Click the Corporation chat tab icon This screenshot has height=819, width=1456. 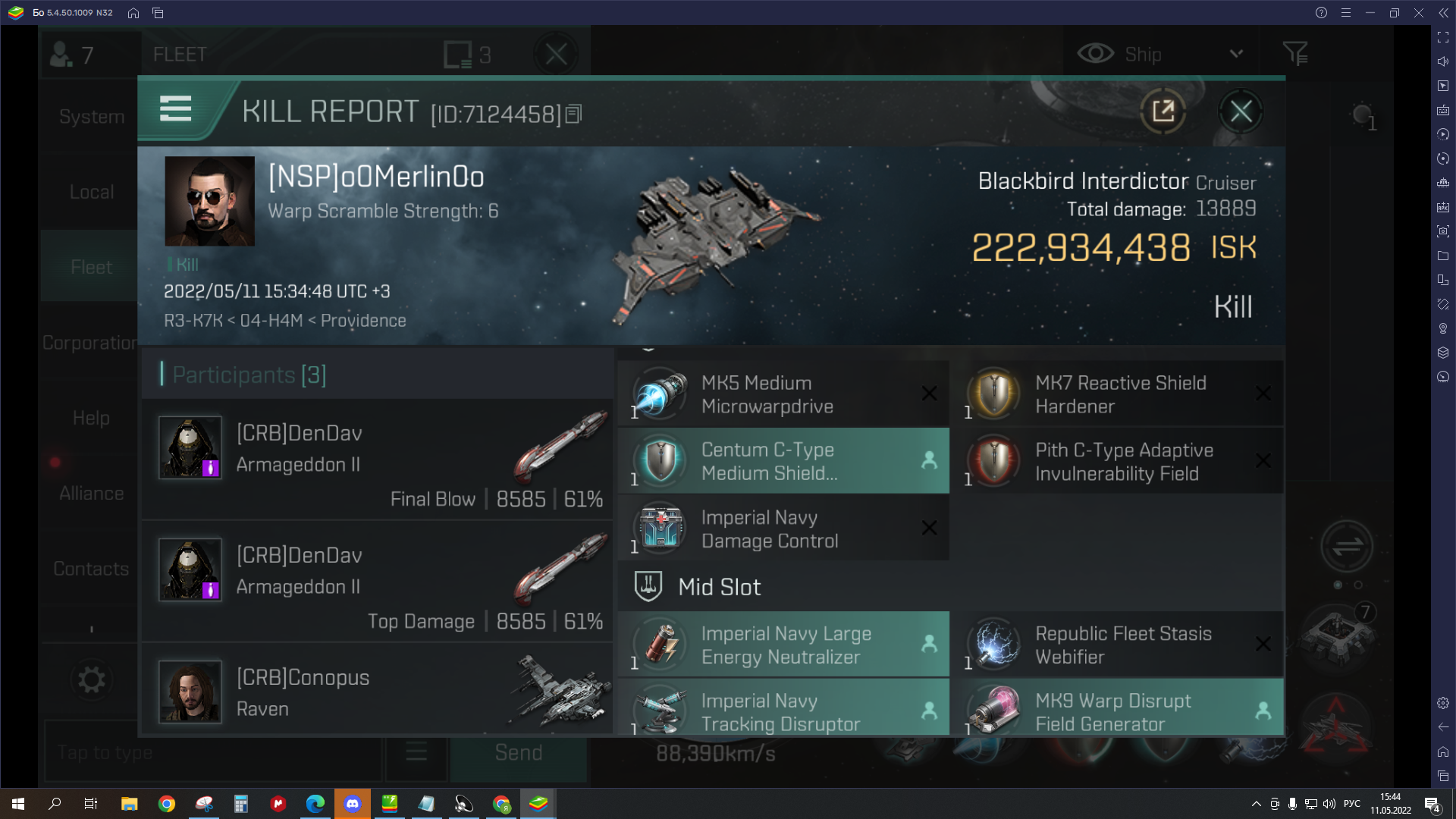coord(92,343)
